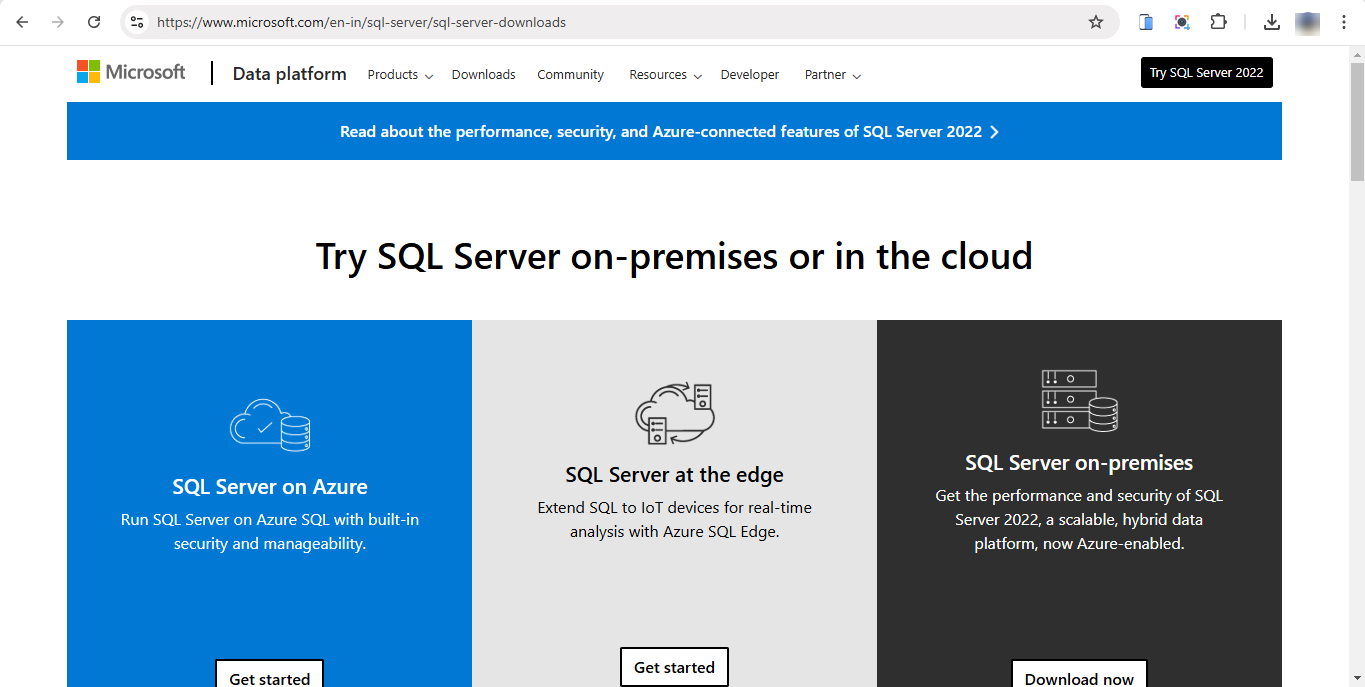Open the browser extensions puzzle icon
The width and height of the screenshot is (1365, 687).
1219,22
